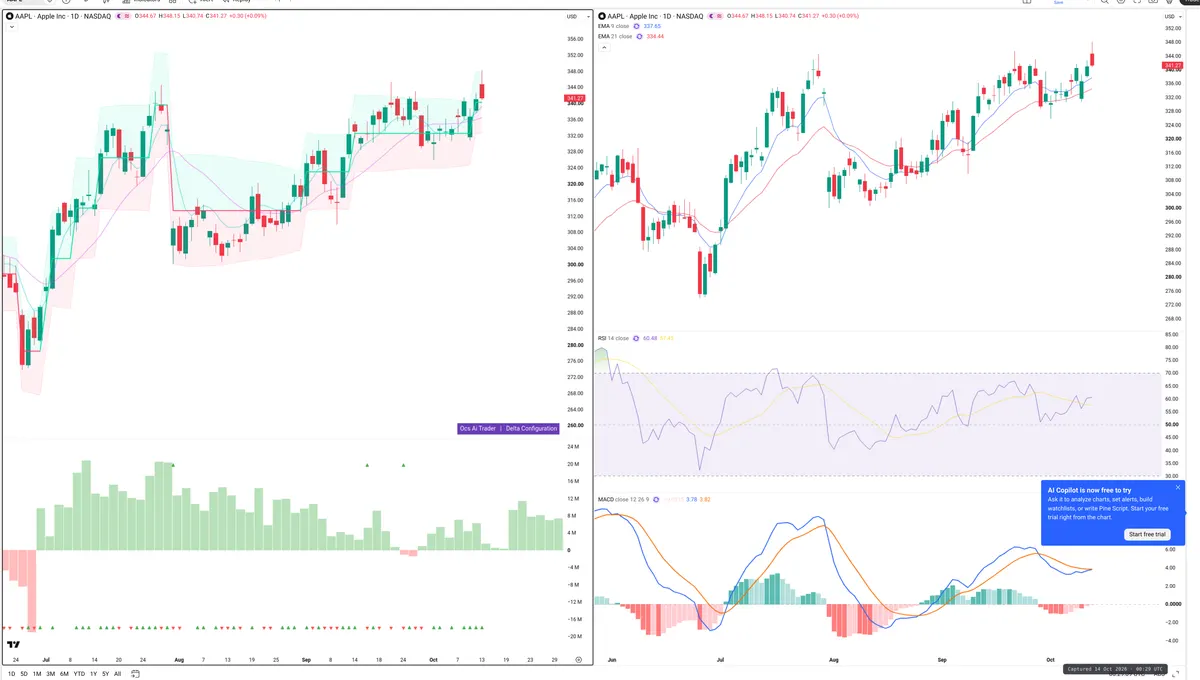The image size is (1200, 680).
Task: Expand the legend chevron under left AAPL title
Action: click(x=10, y=27)
